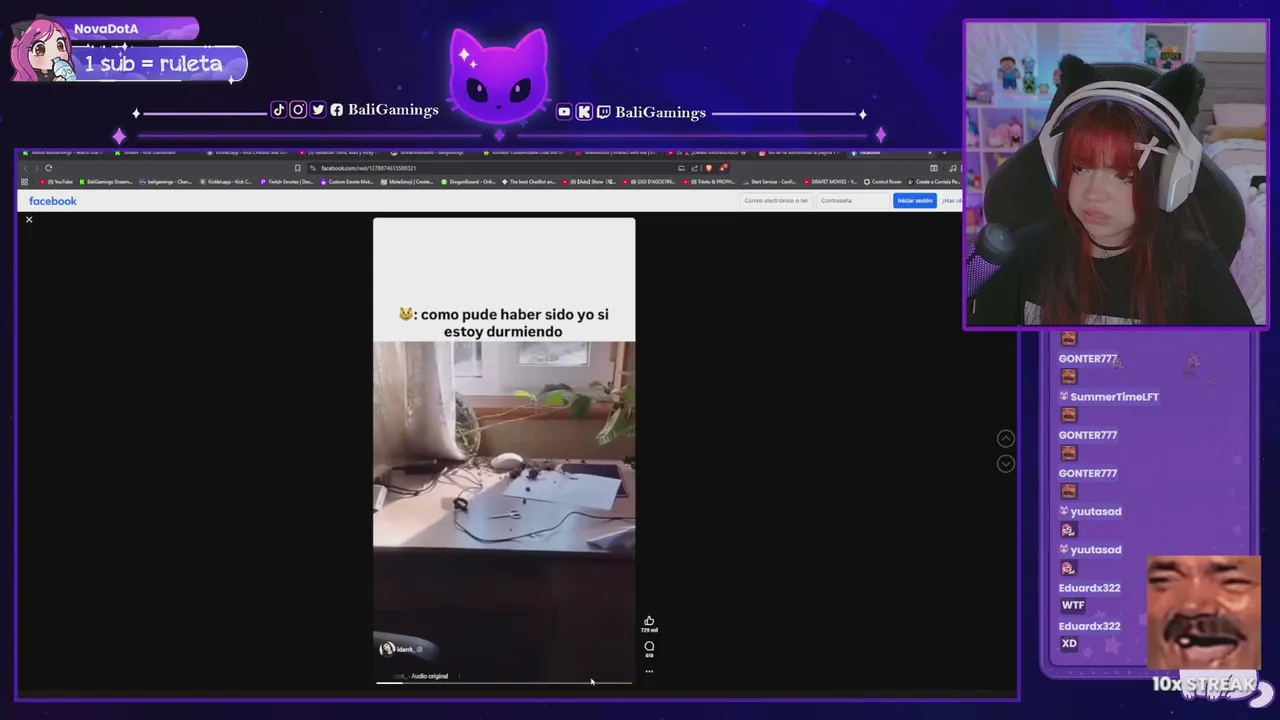Open DragonBound bookmark
The height and width of the screenshot is (720, 1280).
coord(468,182)
